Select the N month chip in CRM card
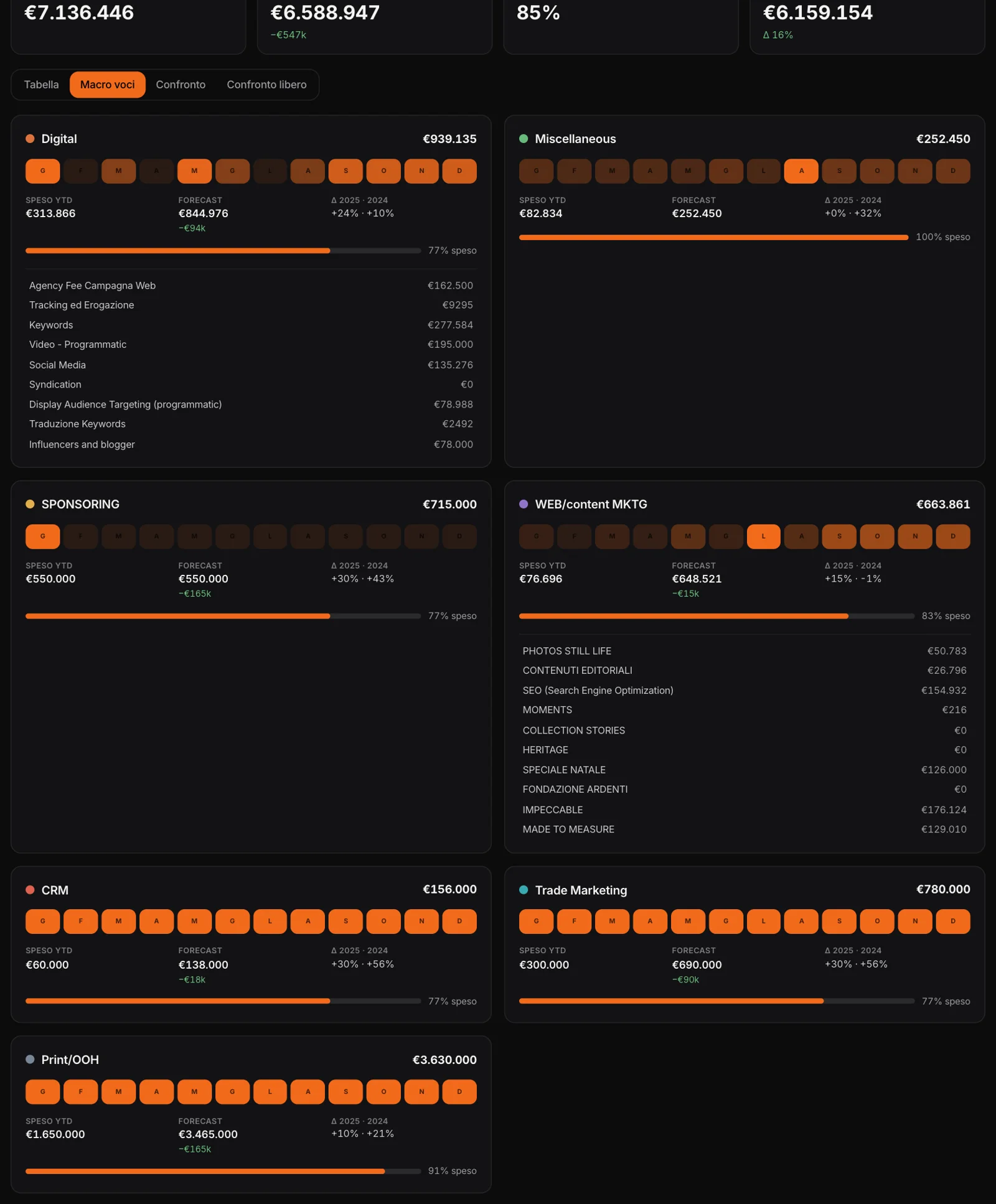This screenshot has height=1204, width=996. click(x=421, y=922)
